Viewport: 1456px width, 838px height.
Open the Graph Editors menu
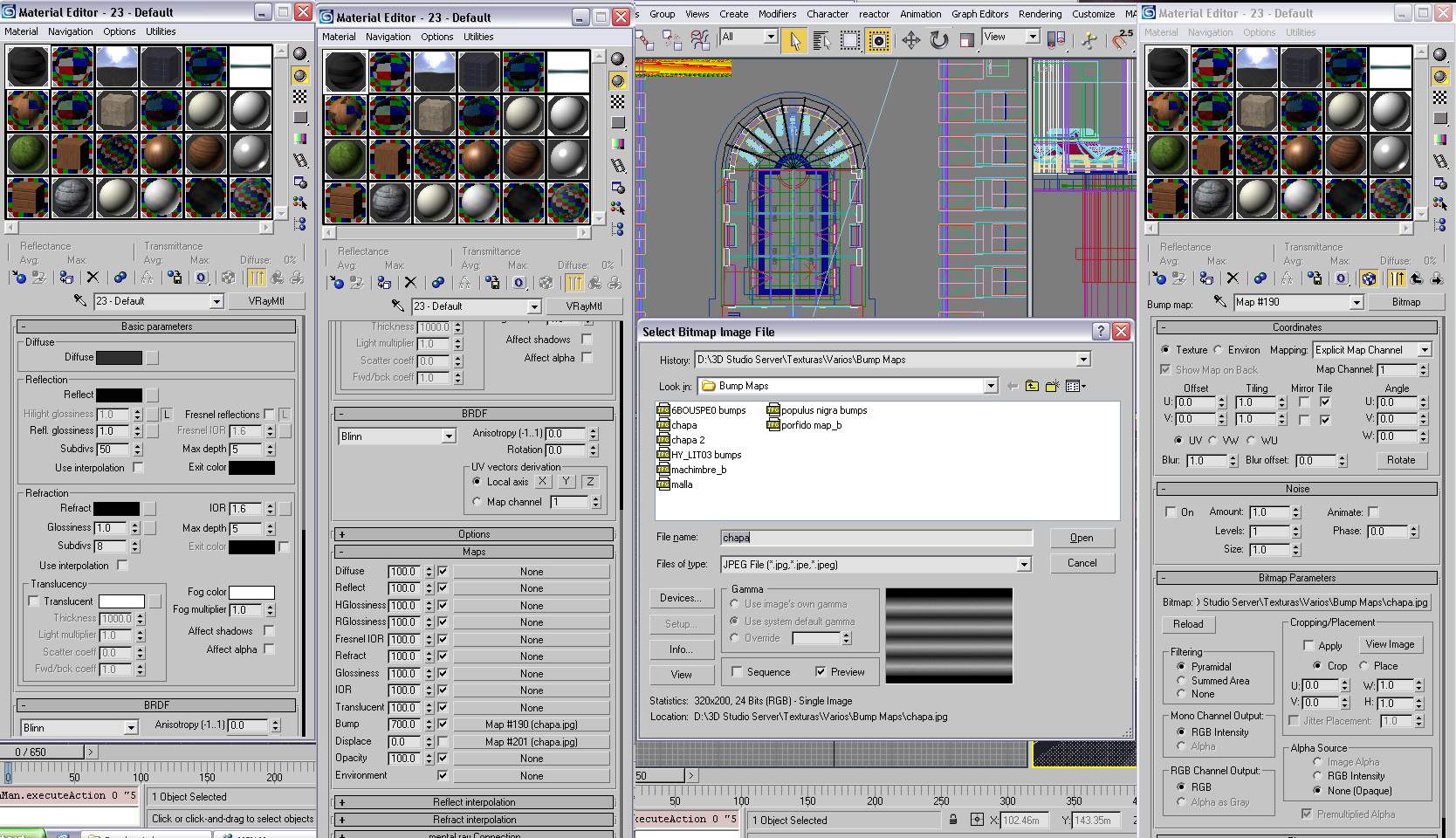[979, 14]
